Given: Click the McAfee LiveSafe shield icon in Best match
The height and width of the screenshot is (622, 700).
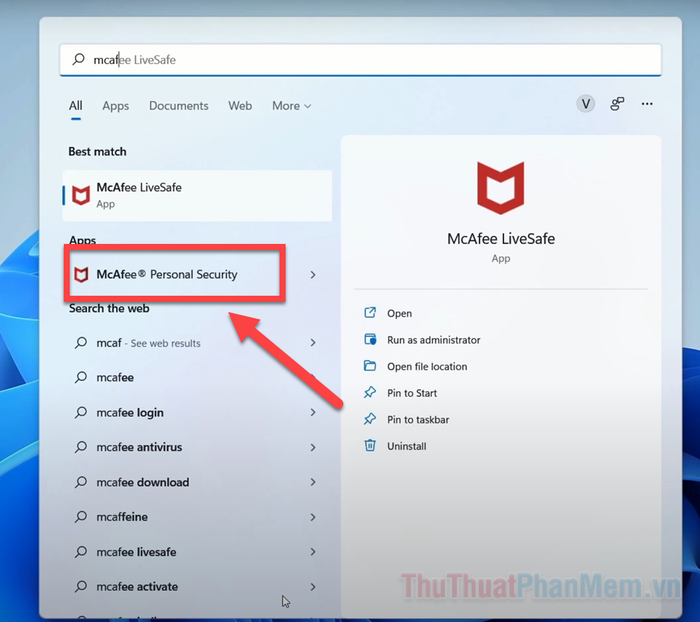Looking at the screenshot, I should pyautogui.click(x=81, y=196).
